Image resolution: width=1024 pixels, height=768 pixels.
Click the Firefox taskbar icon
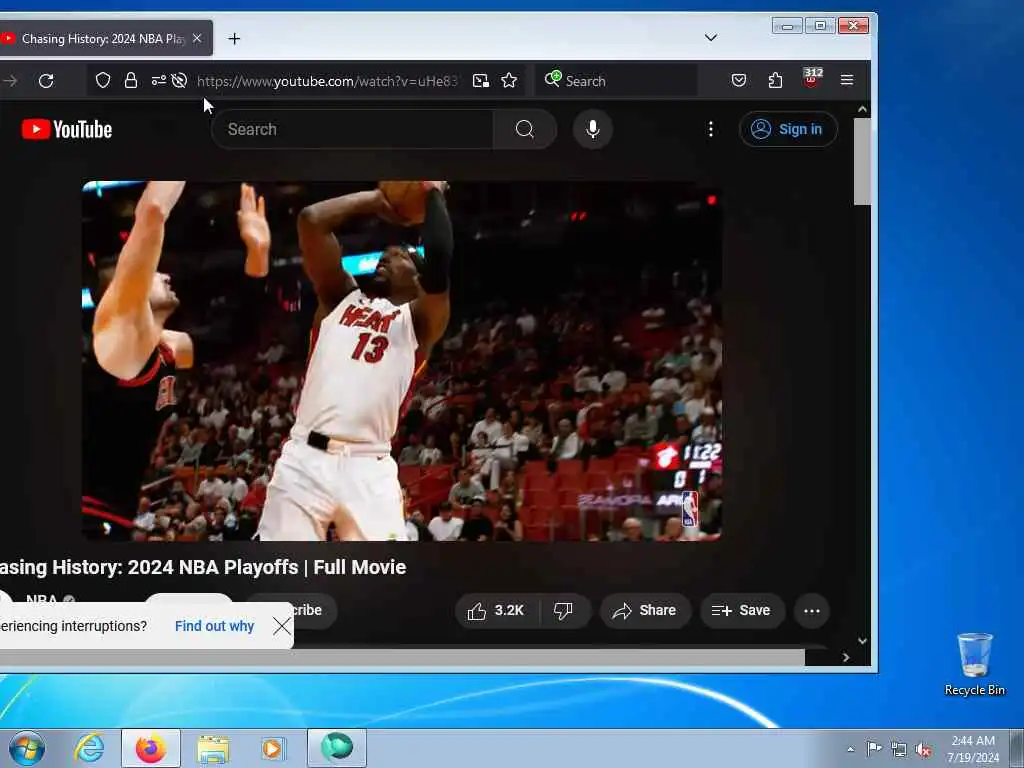(x=151, y=748)
